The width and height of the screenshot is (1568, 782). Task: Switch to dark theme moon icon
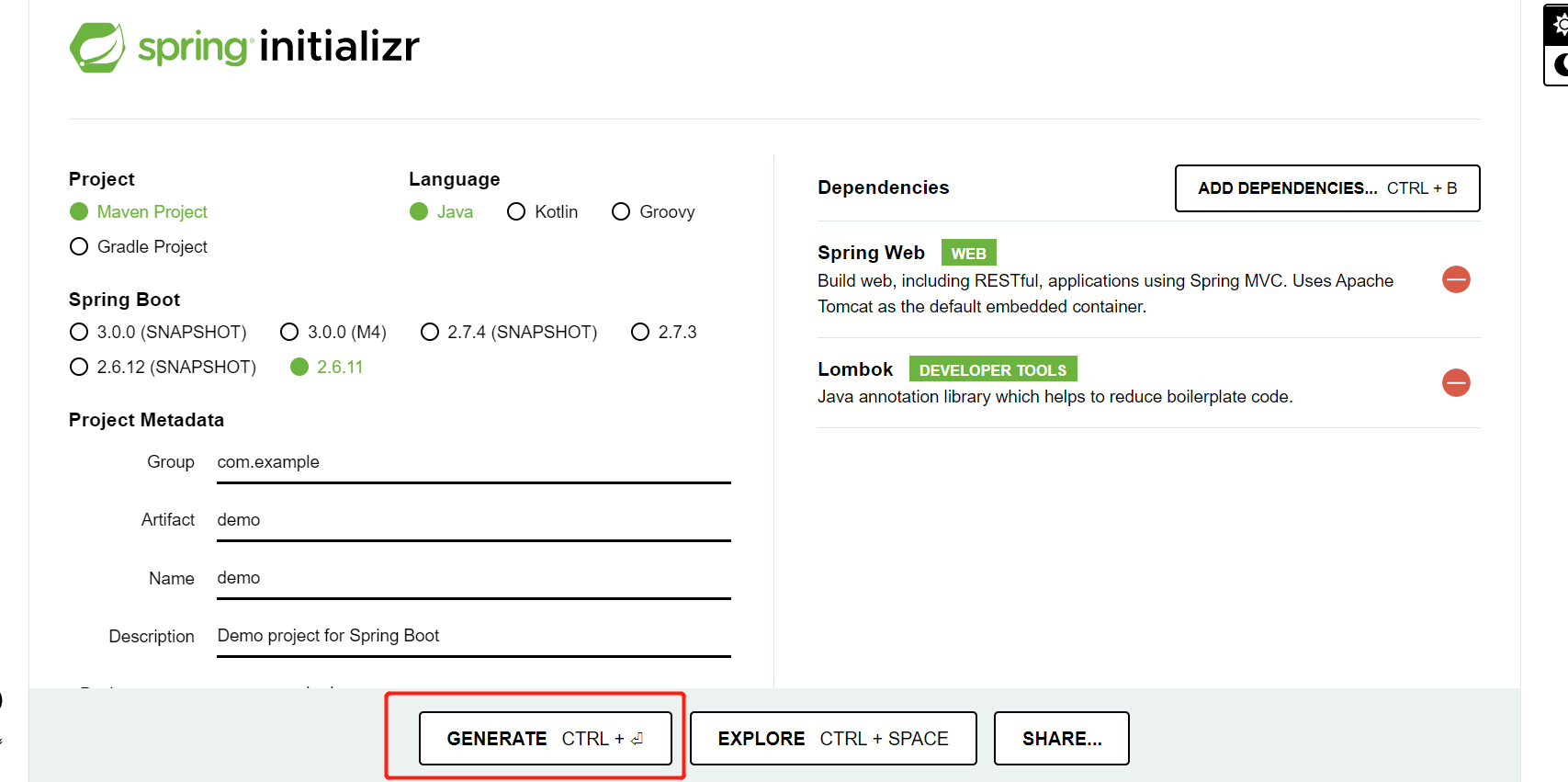1558,65
